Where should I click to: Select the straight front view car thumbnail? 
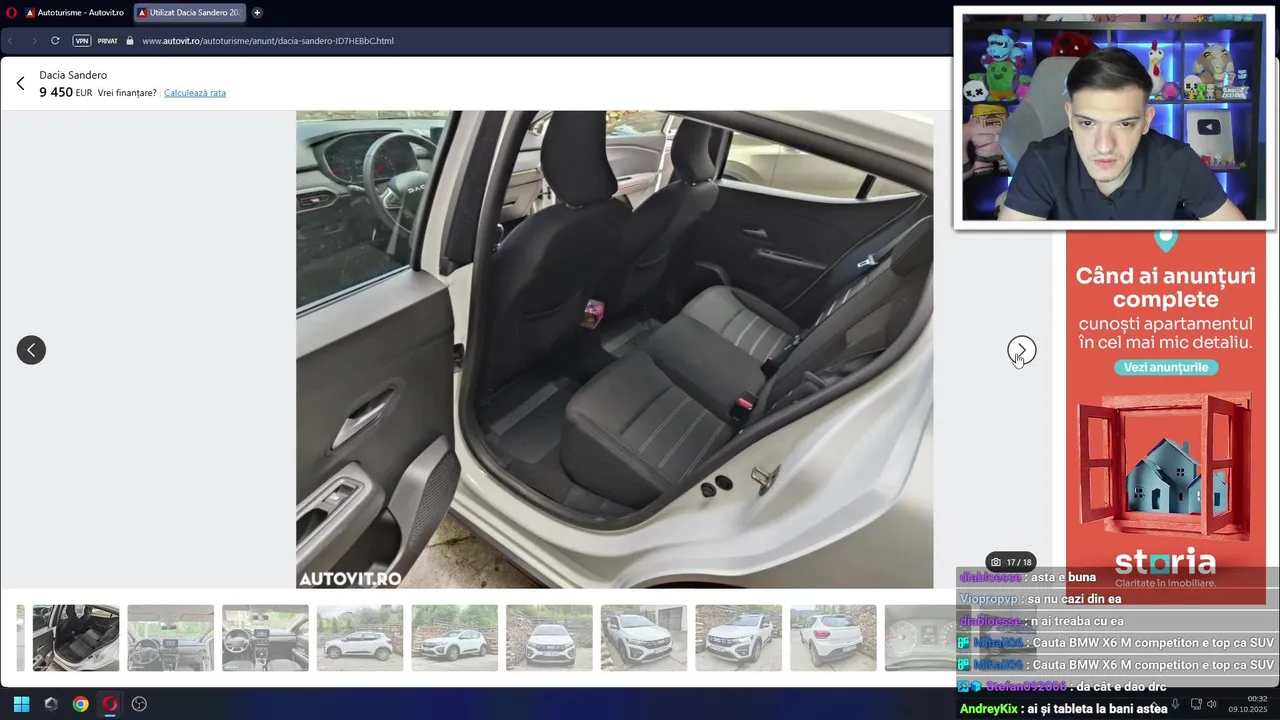click(x=549, y=638)
